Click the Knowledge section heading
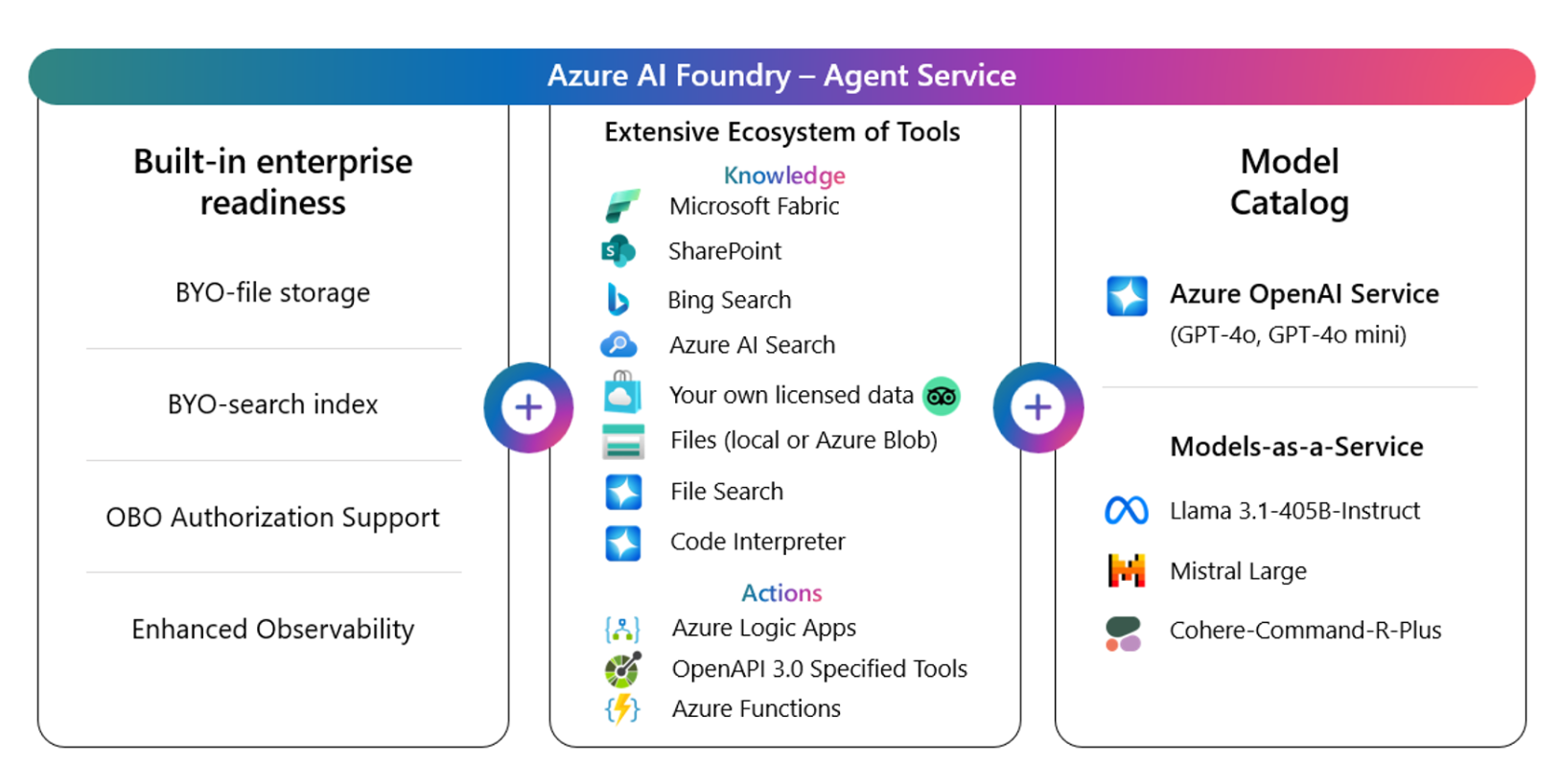1560x784 pixels. pos(784,175)
